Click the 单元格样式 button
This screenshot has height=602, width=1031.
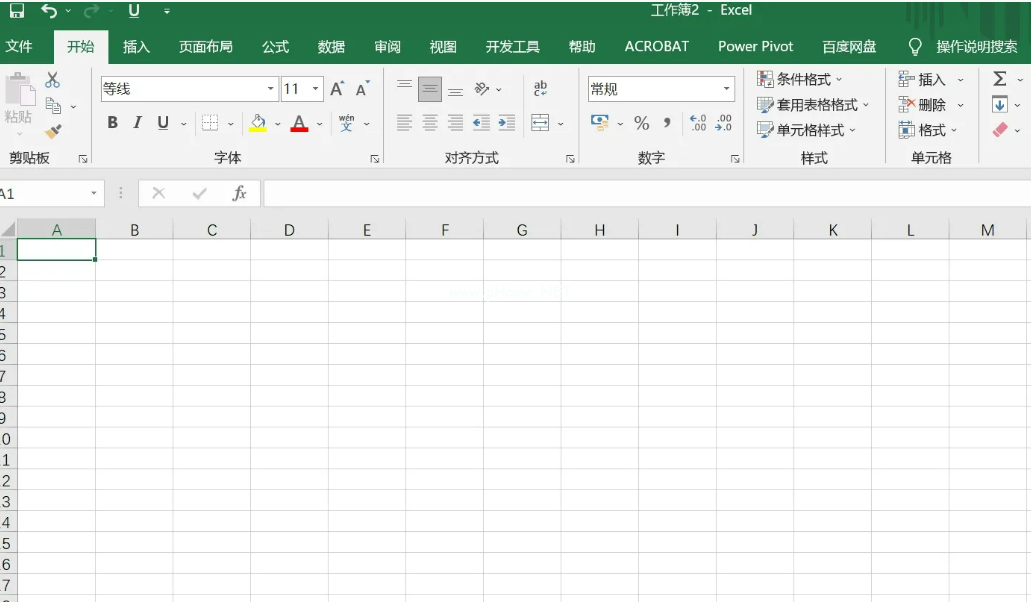click(x=808, y=130)
